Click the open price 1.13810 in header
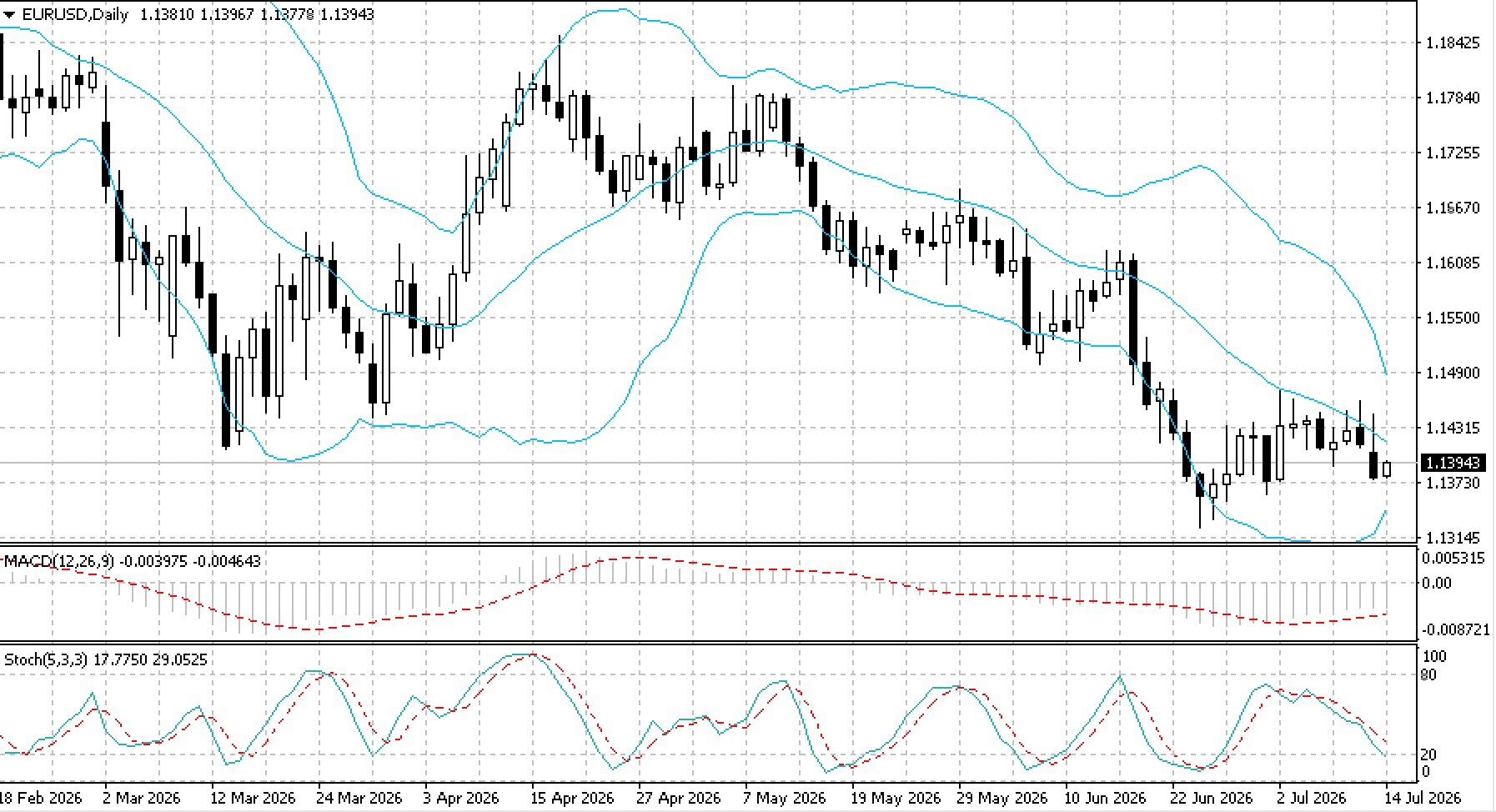 (166, 14)
